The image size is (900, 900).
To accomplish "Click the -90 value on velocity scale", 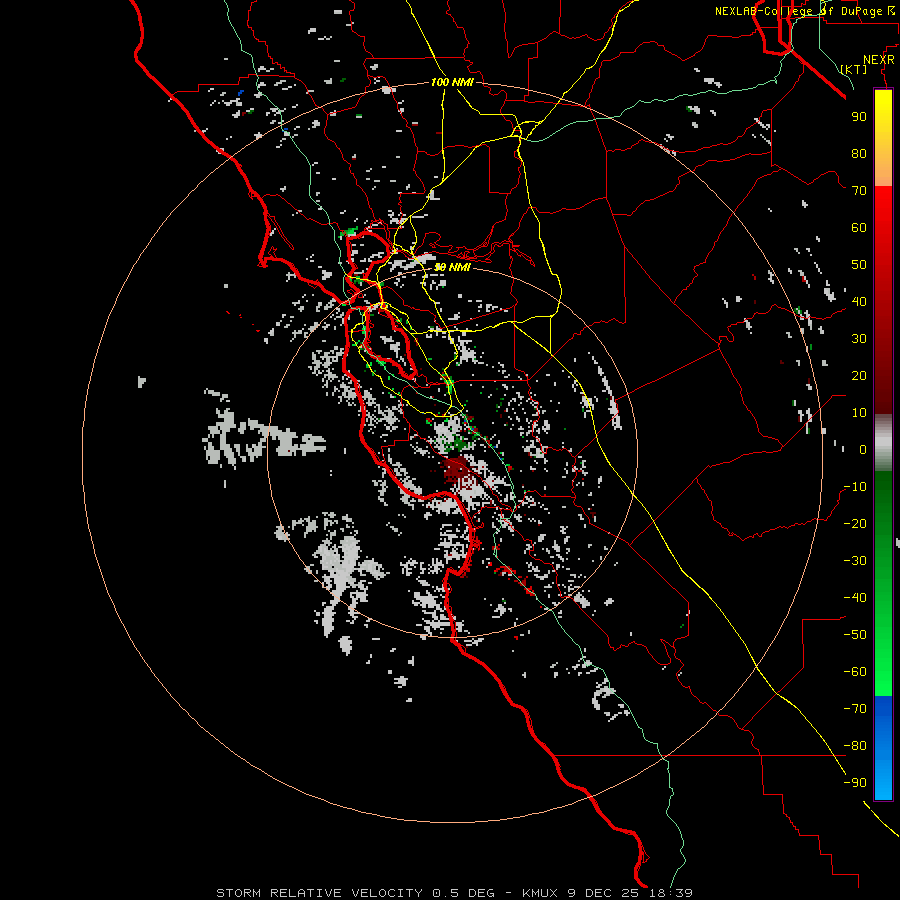I will (x=855, y=783).
